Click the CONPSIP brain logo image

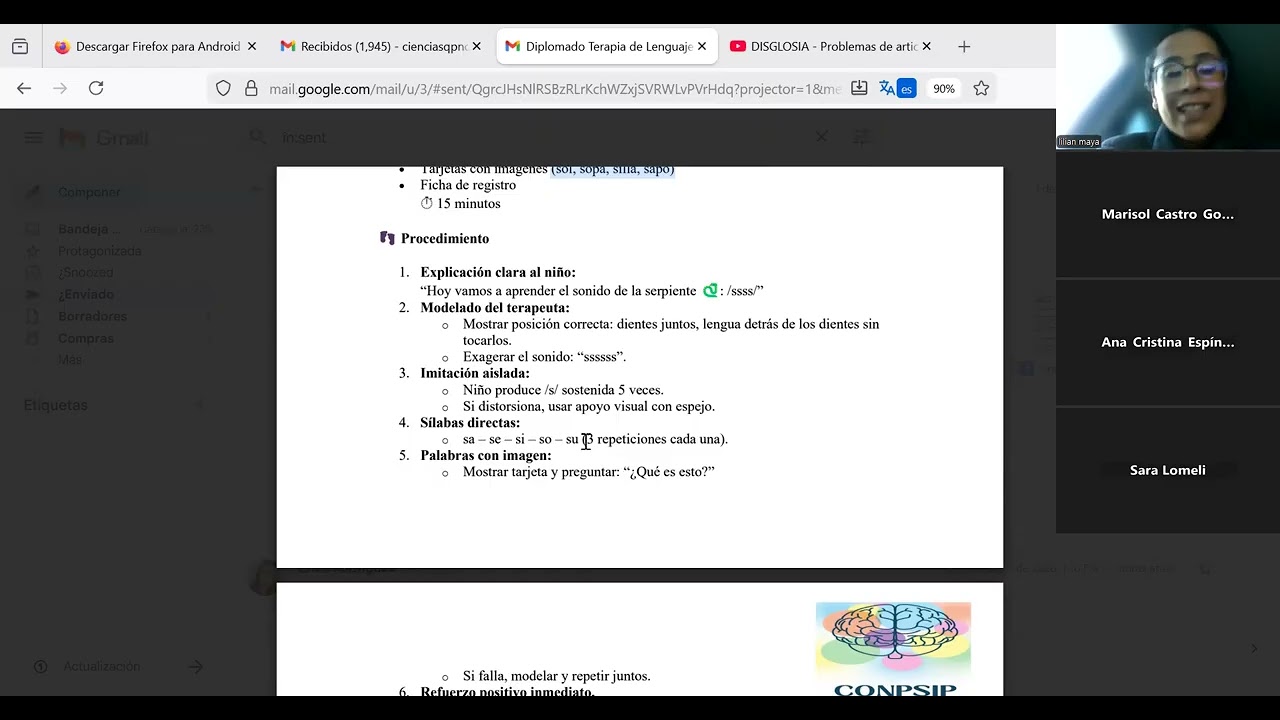893,648
